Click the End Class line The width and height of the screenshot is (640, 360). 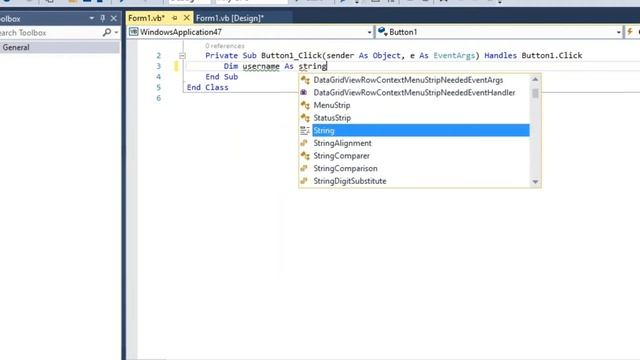click(x=207, y=87)
